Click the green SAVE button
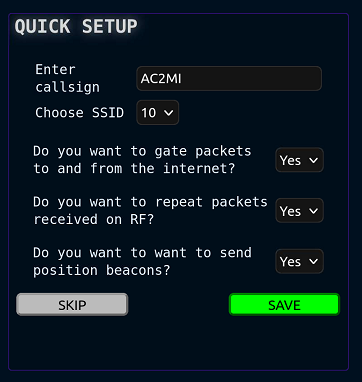 coord(284,305)
